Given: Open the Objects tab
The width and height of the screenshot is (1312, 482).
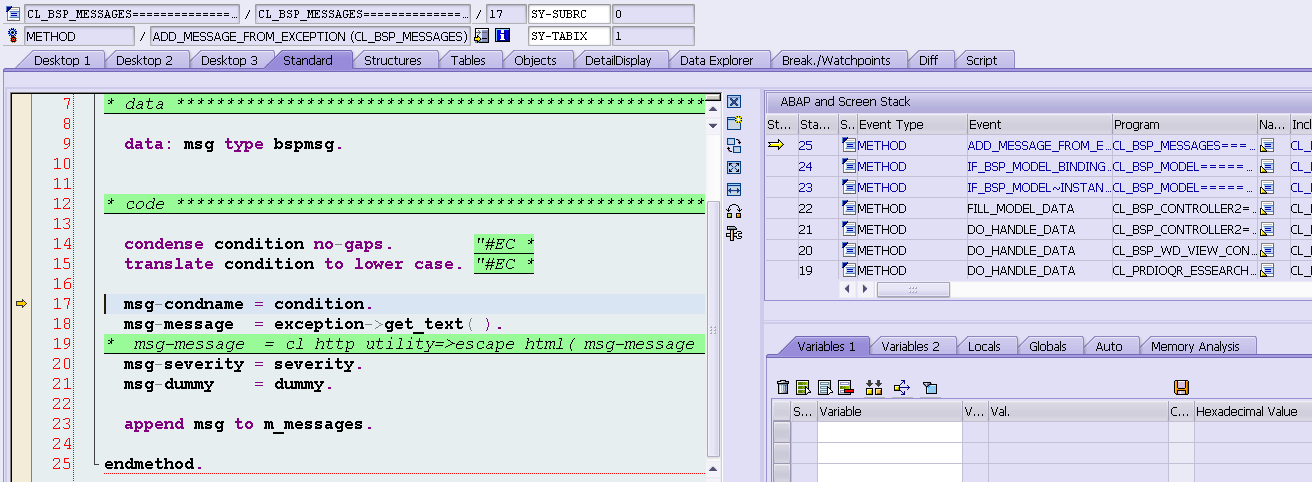Looking at the screenshot, I should pos(535,60).
